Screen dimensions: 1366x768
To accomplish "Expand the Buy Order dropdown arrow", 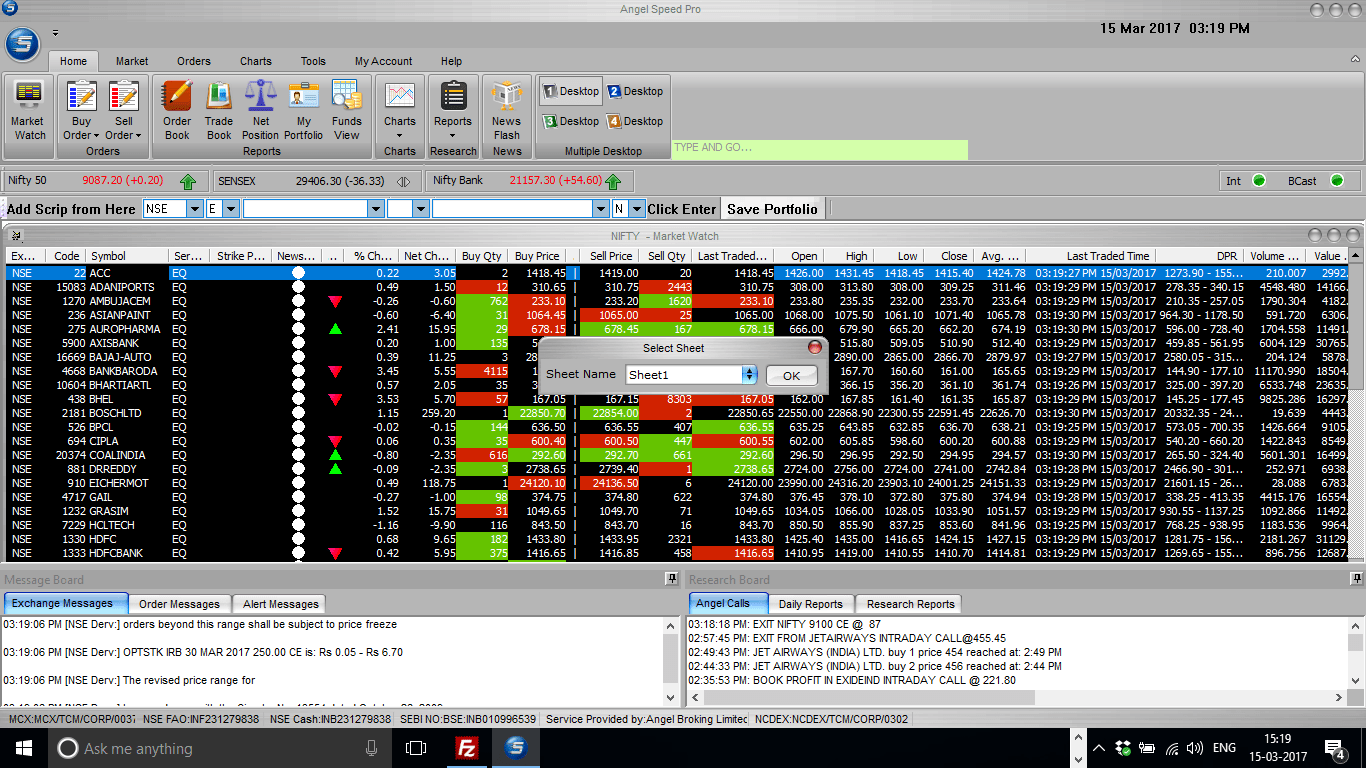I will tap(96, 136).
